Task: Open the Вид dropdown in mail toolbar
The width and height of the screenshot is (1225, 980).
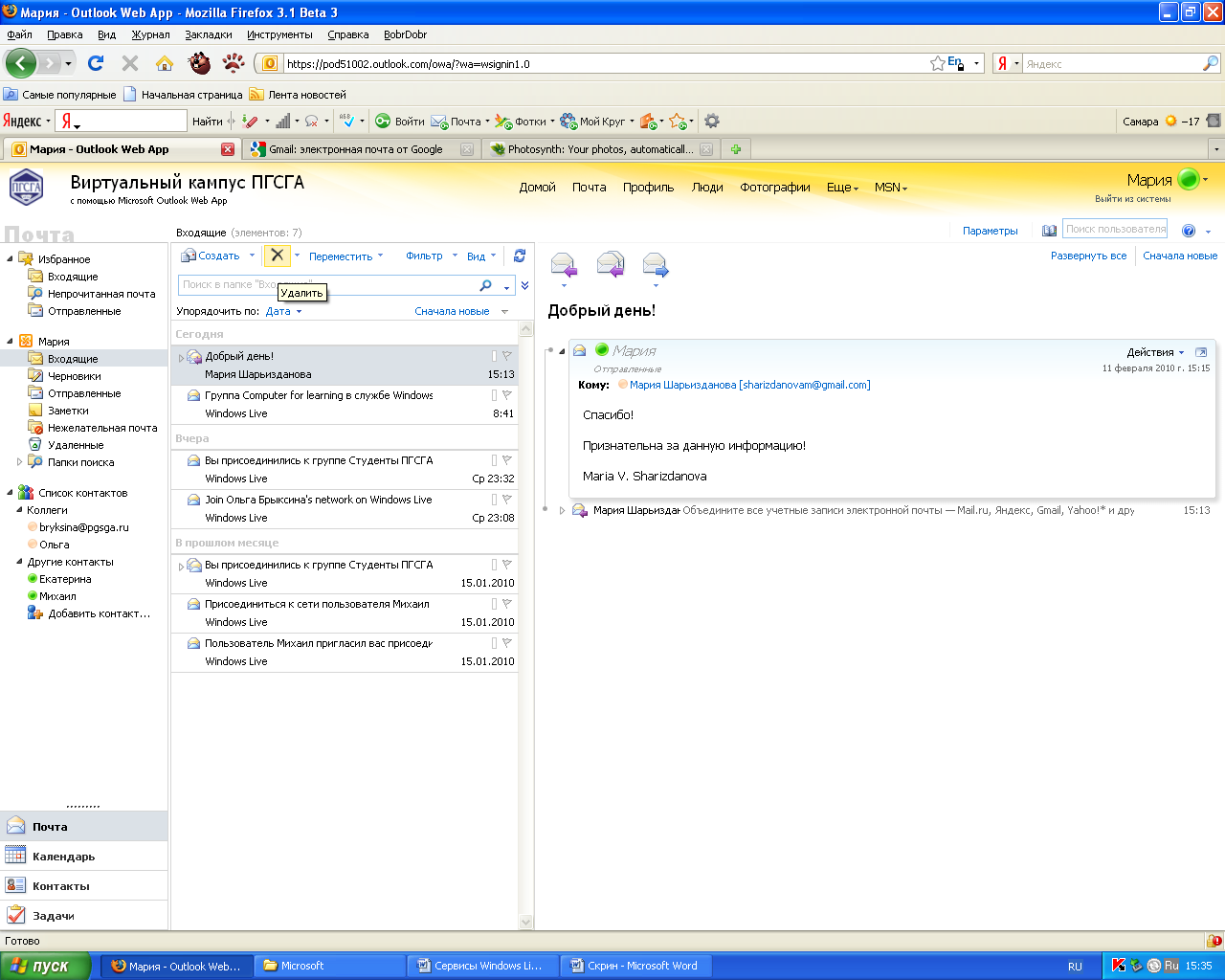Action: tap(481, 256)
